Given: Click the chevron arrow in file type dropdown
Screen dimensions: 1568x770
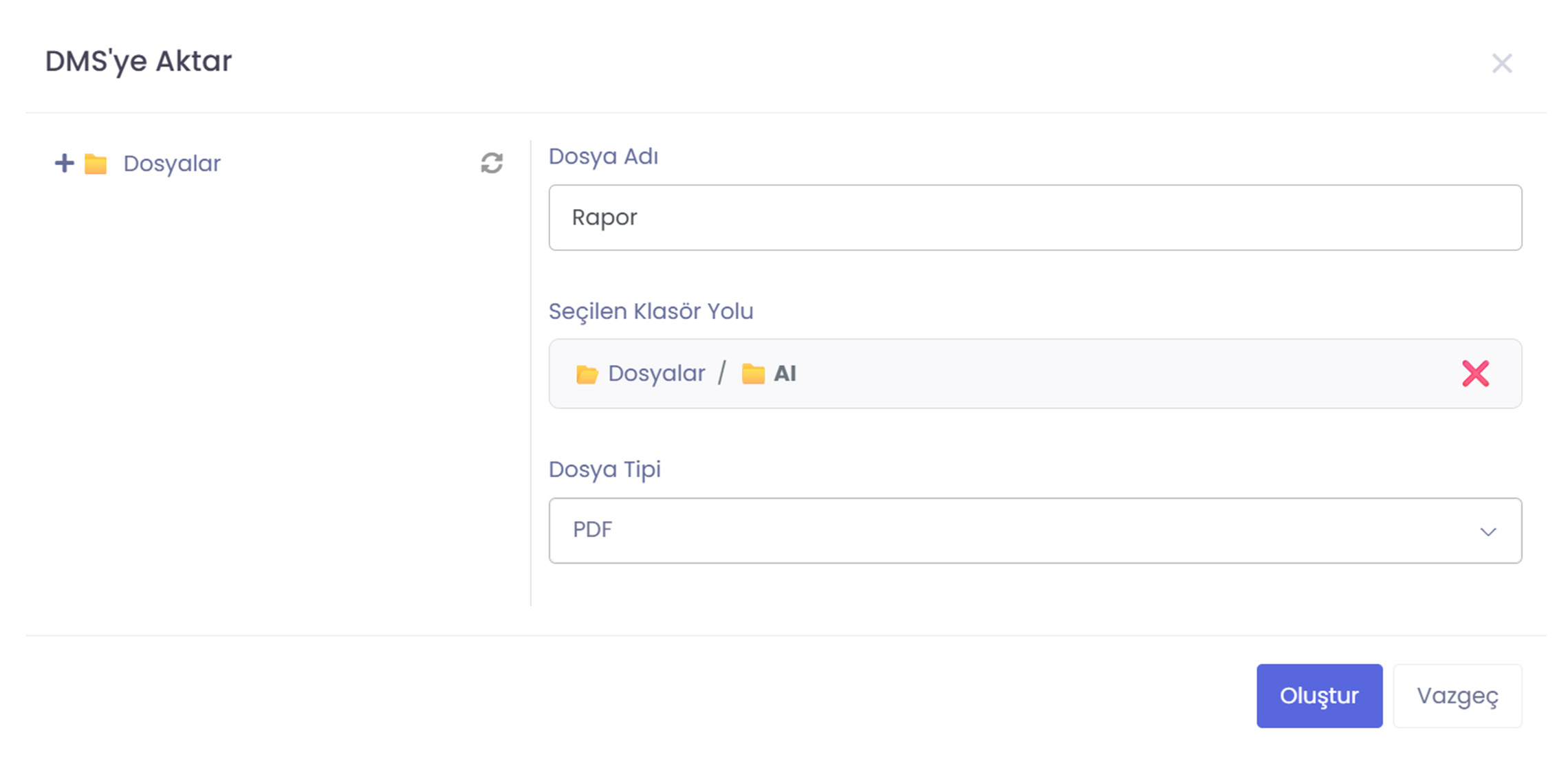Looking at the screenshot, I should point(1488,531).
